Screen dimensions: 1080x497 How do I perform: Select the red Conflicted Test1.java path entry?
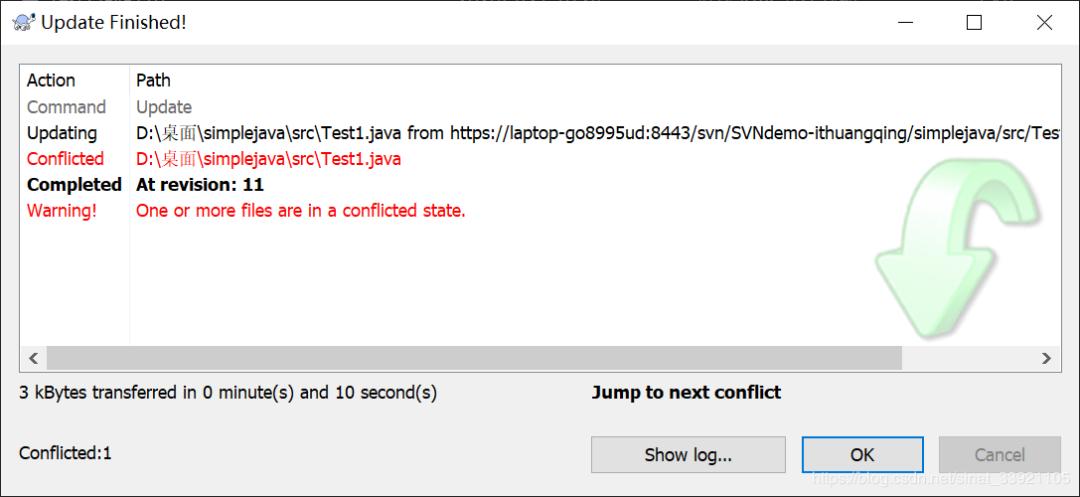(268, 159)
